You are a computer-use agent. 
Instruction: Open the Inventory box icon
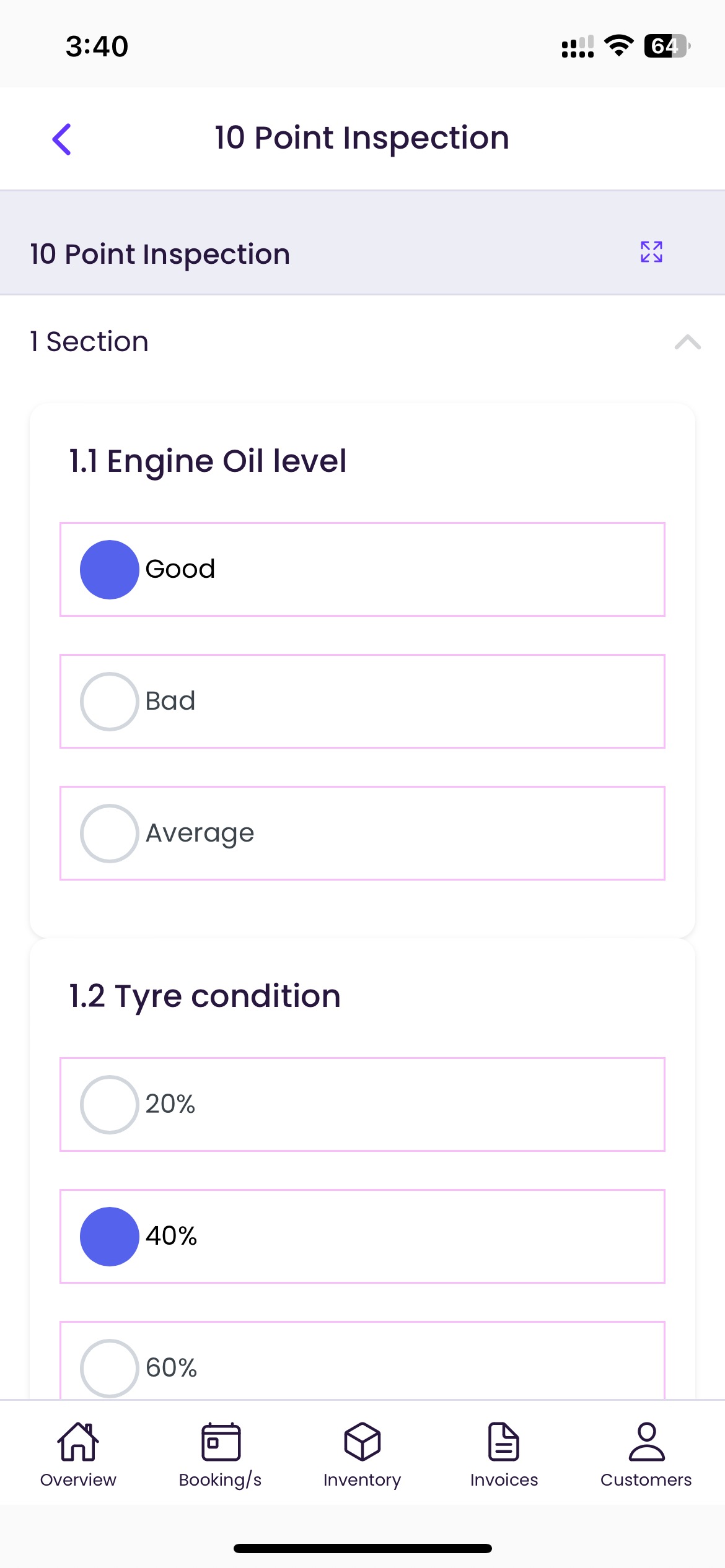click(362, 1442)
